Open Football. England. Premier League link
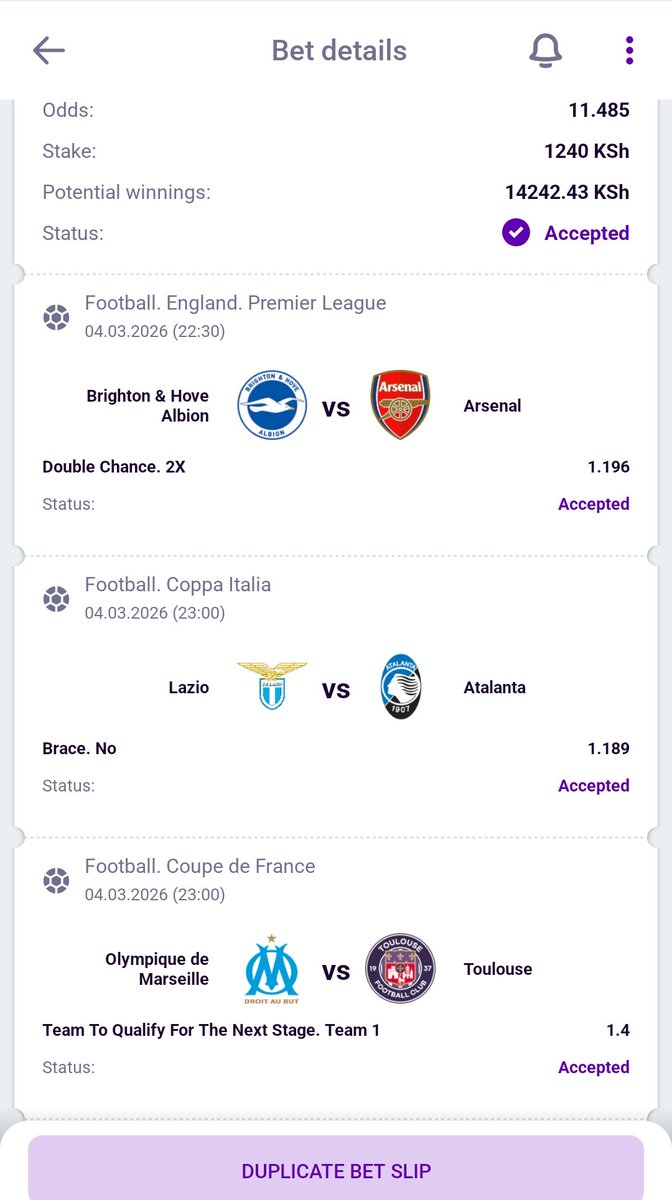 (x=235, y=303)
